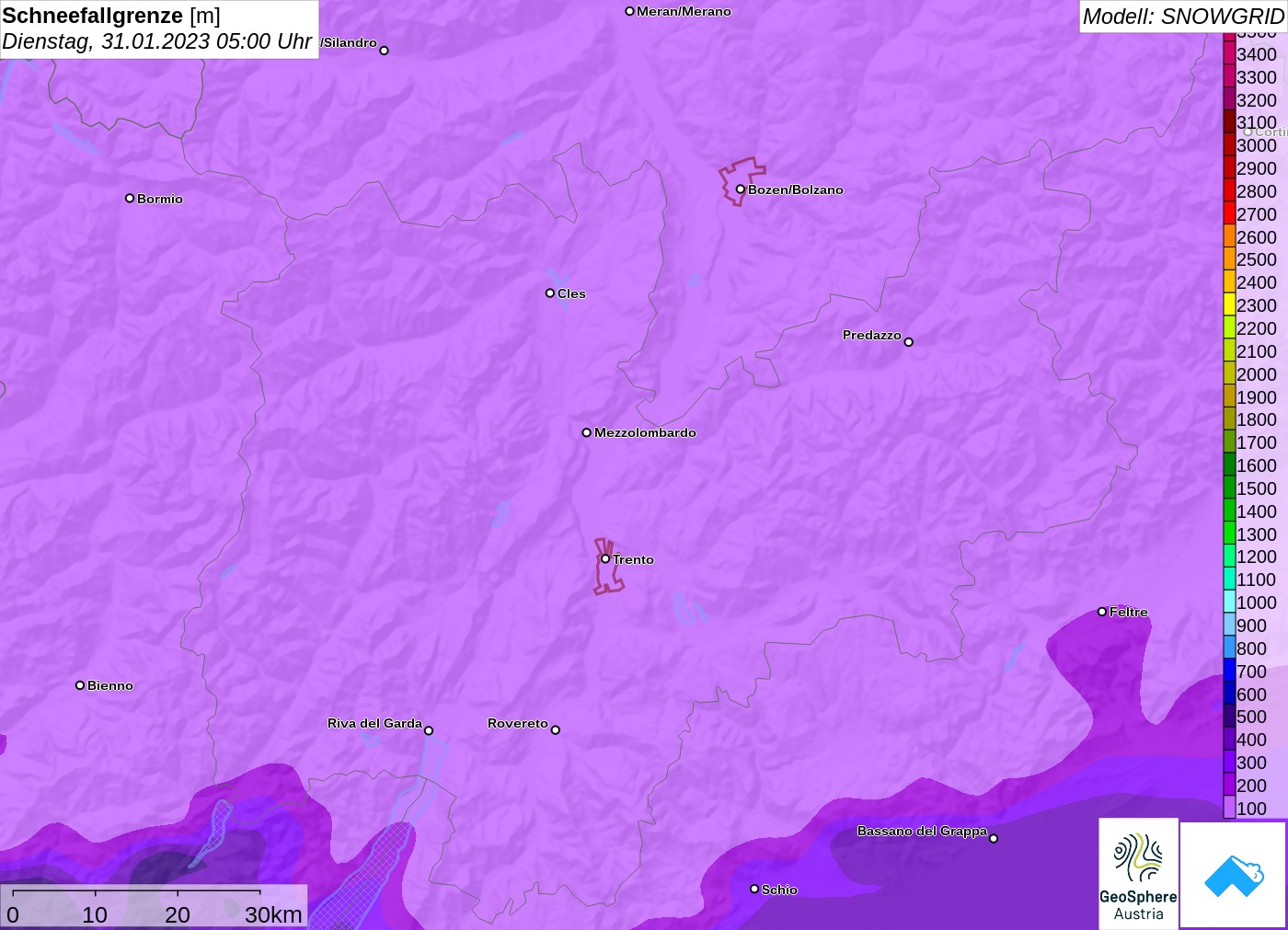Click the Bassano del Grappa marker
Viewport: 1288px width, 930px height.
[994, 838]
